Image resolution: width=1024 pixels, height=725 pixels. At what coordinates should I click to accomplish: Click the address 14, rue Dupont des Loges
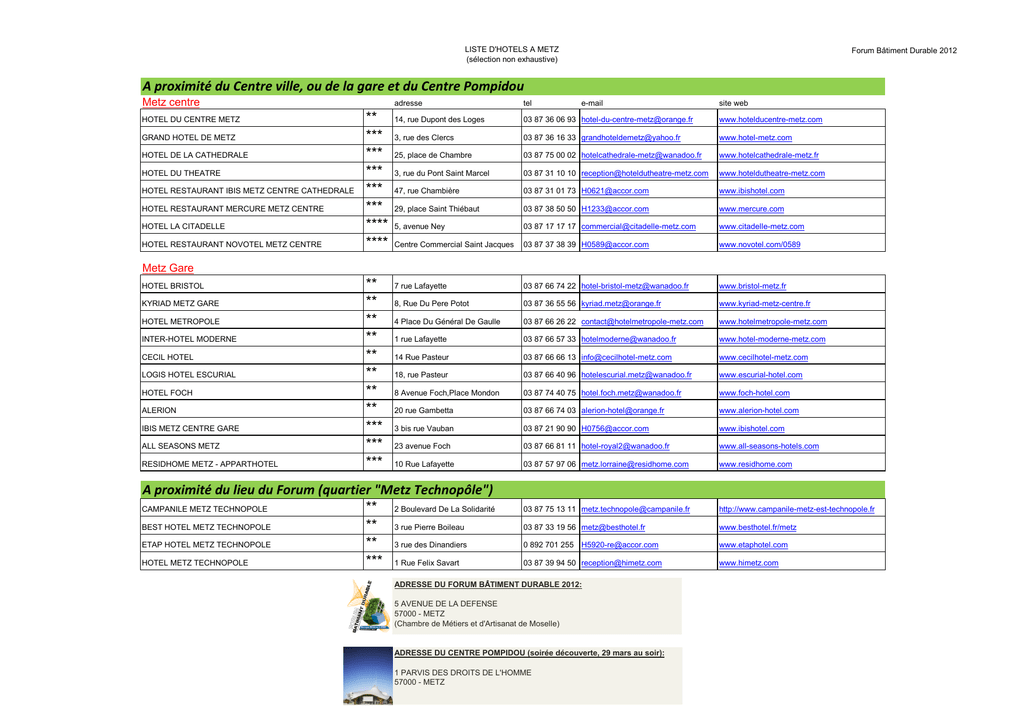[439, 120]
